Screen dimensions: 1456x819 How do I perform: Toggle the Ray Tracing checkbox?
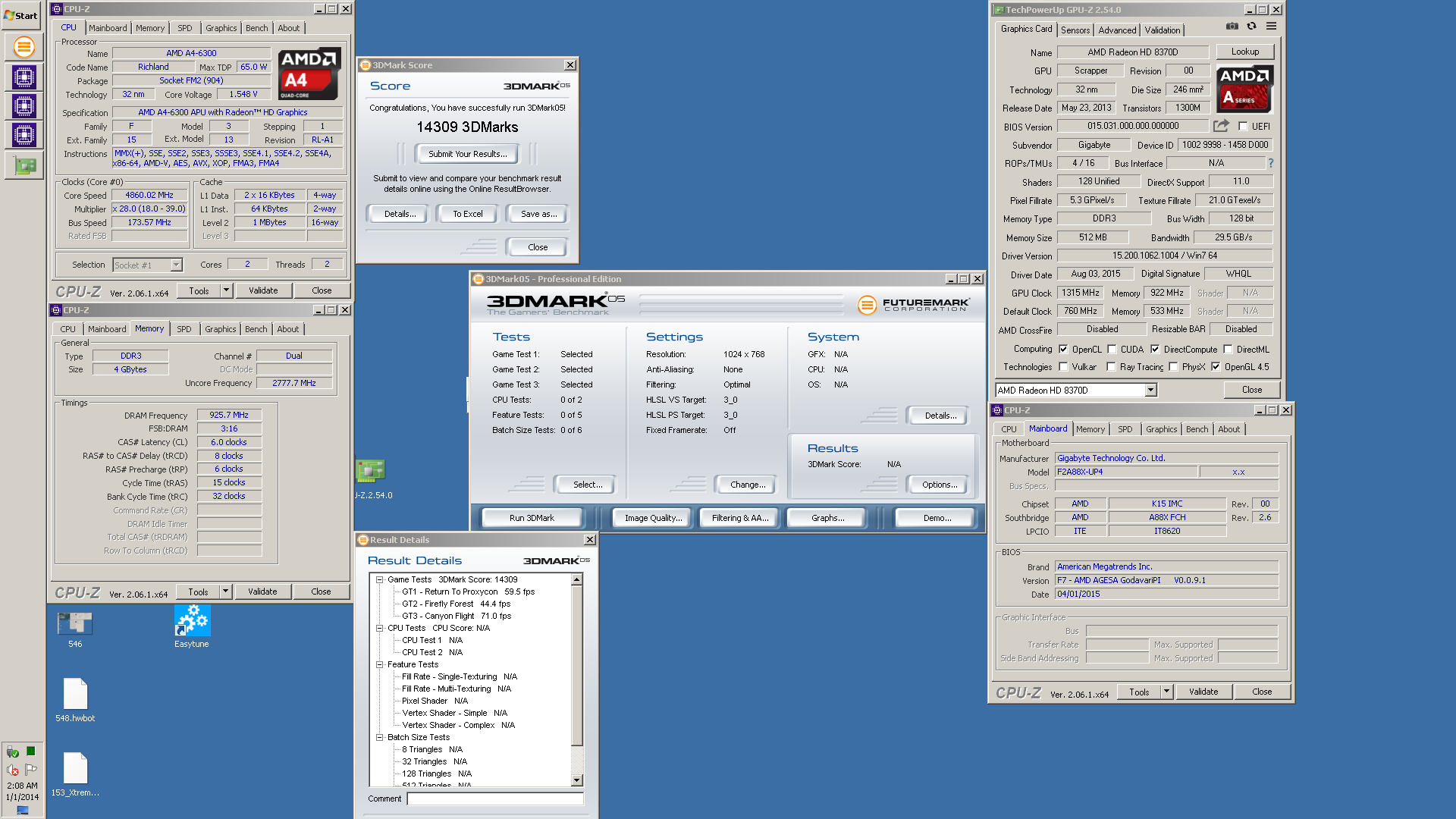pos(1111,367)
